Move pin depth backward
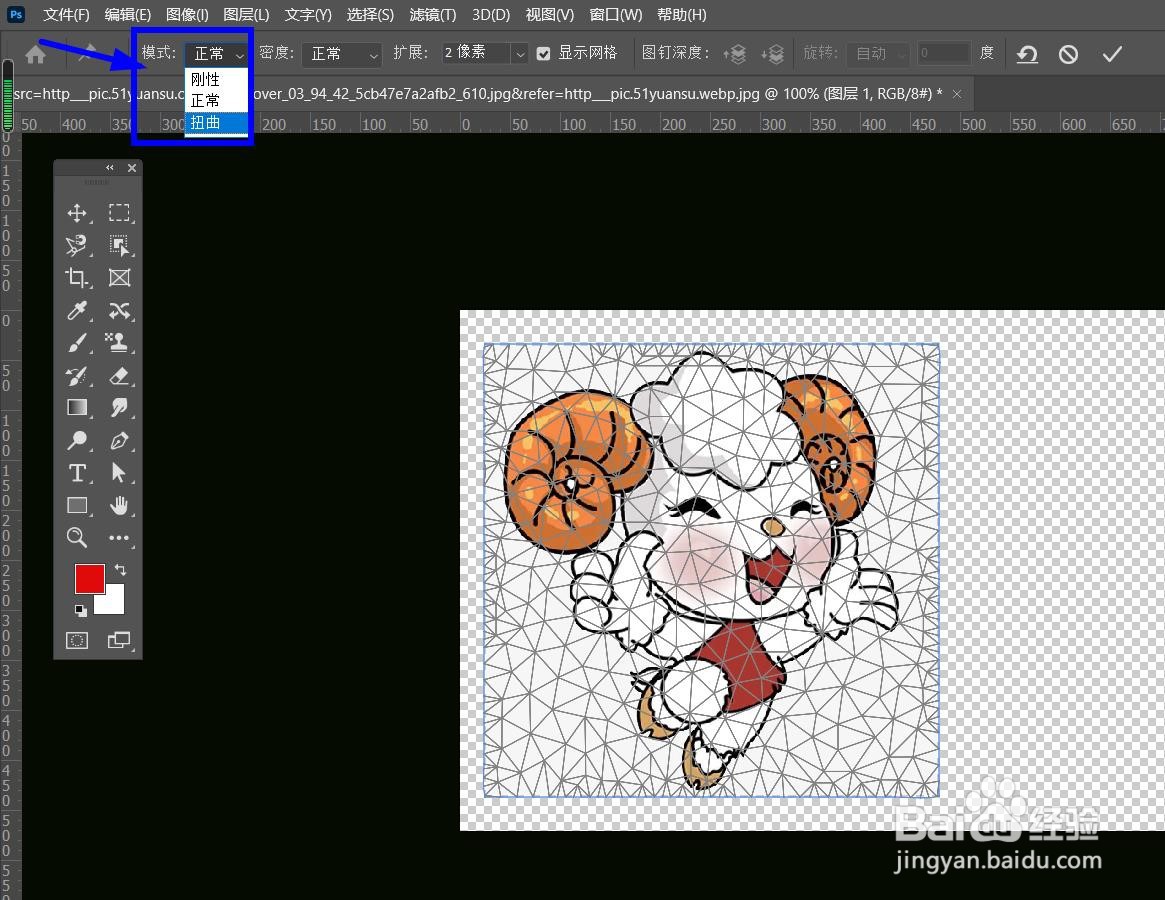 click(x=773, y=54)
